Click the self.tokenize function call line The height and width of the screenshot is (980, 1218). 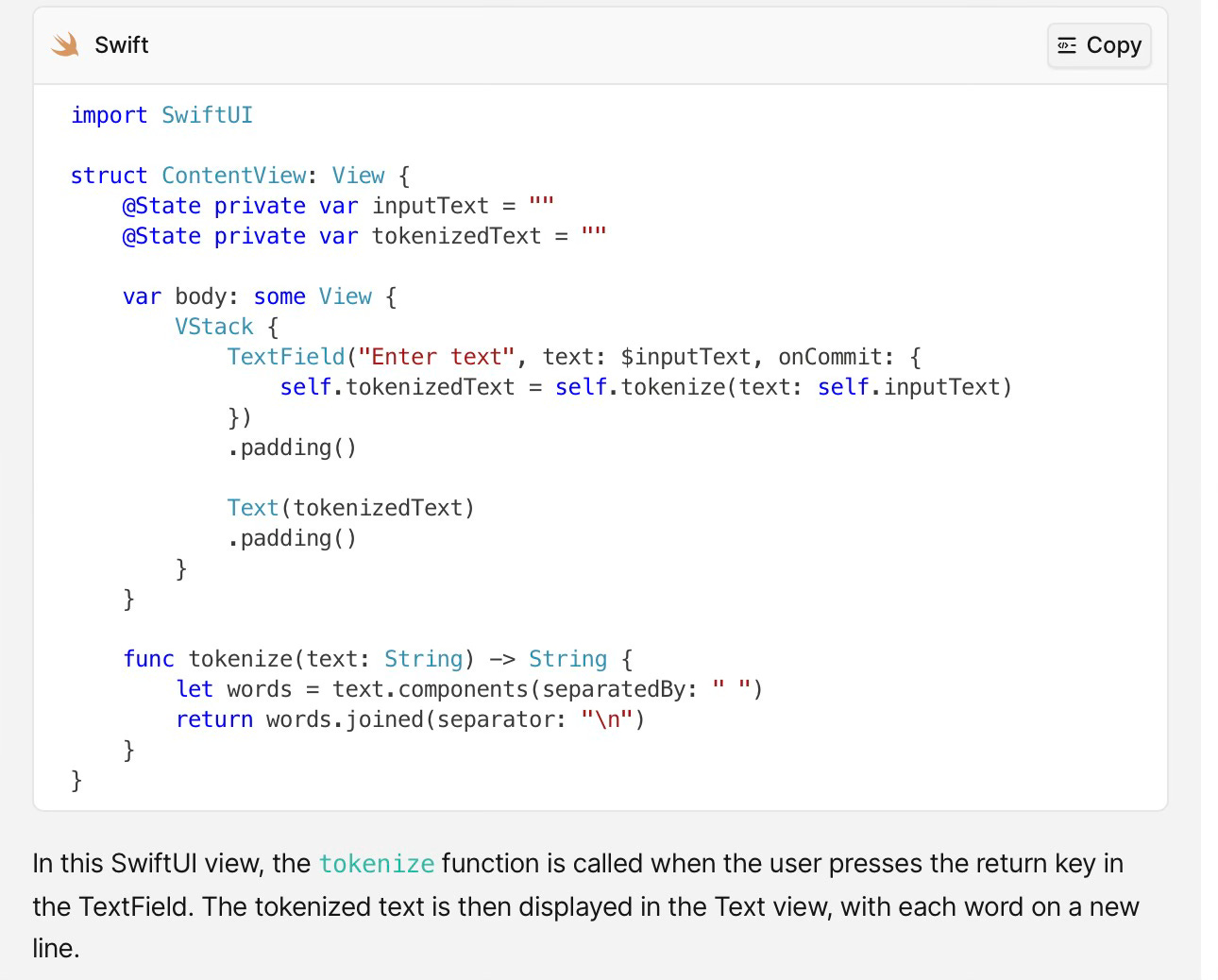point(645,386)
